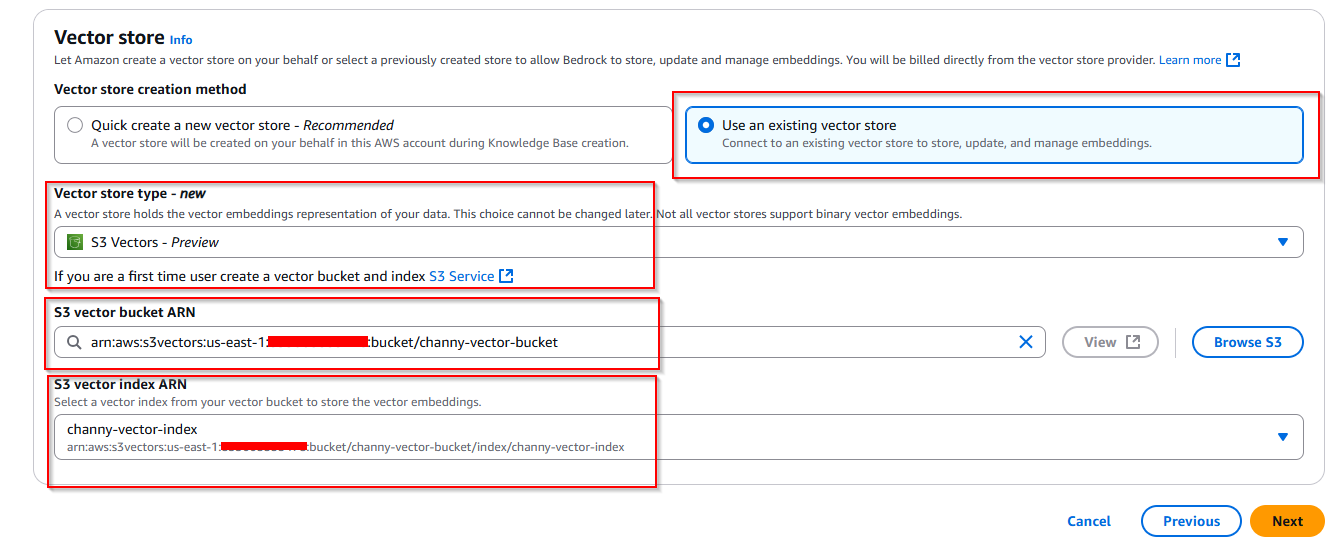
Task: Click the external link icon after Learn more
Action: tap(1233, 60)
